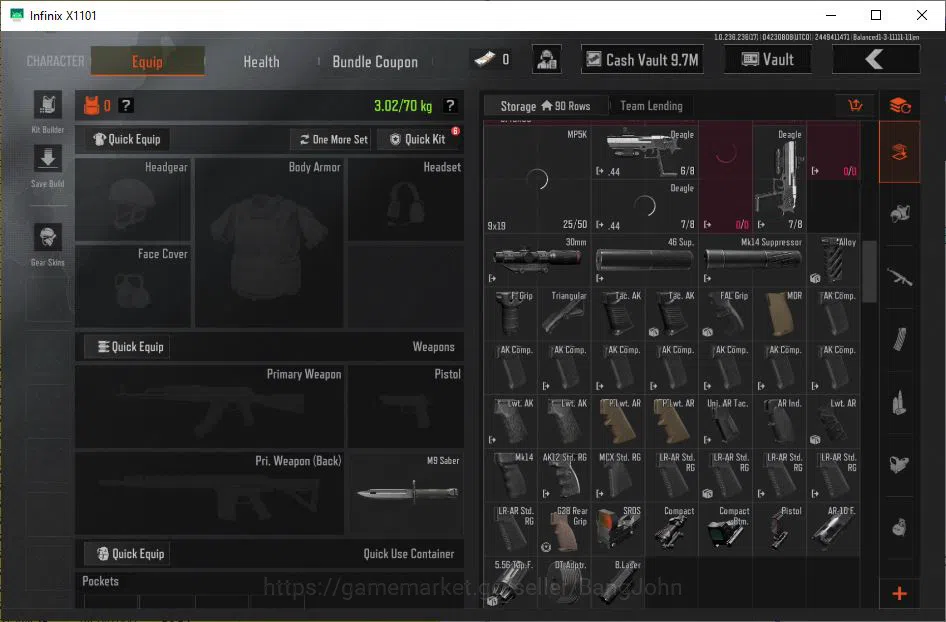This screenshot has width=946, height=622.
Task: Open the Quick Kit button
Action: click(419, 139)
